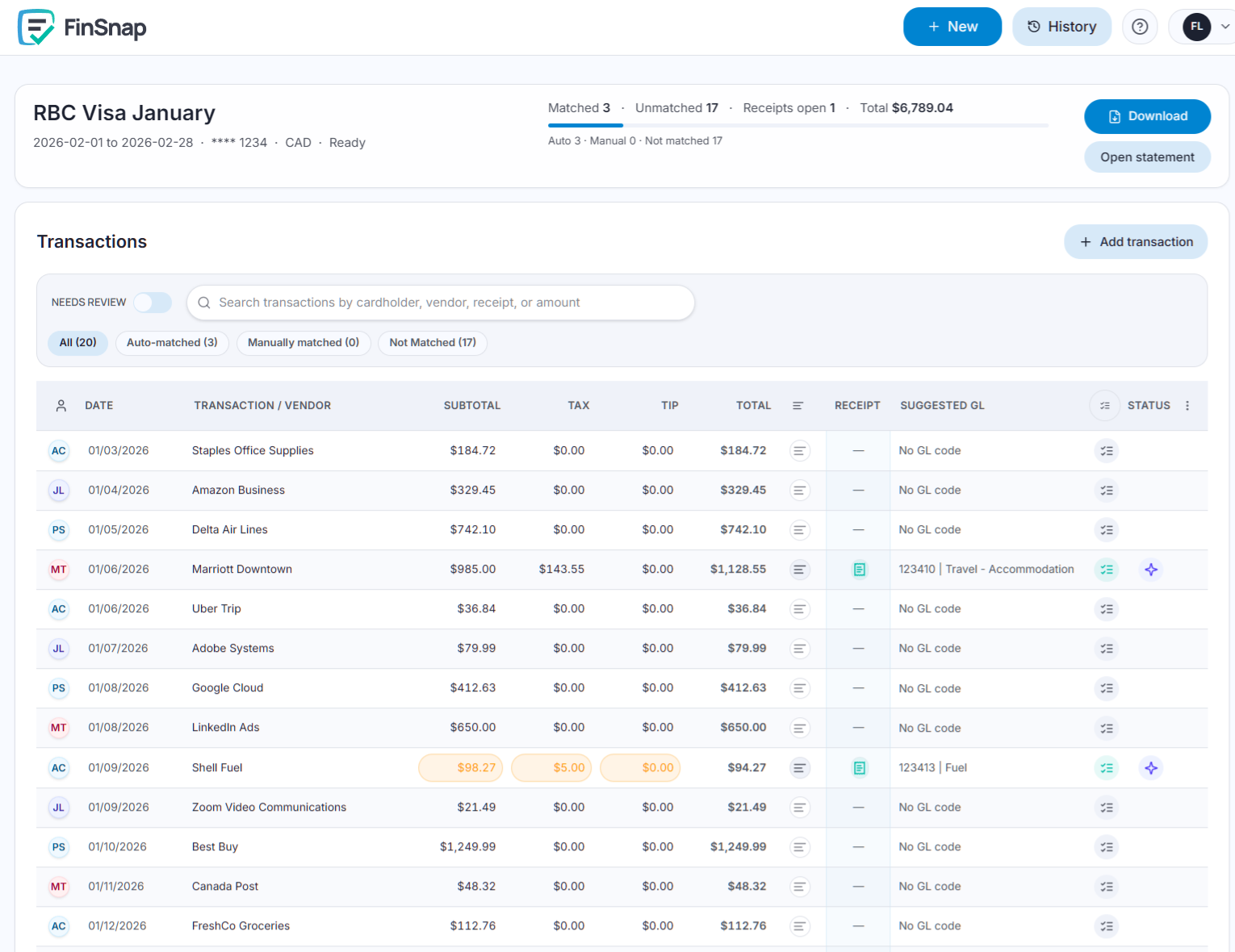Viewport: 1235px width, 952px height.
Task: Open the statement with Open statement
Action: (1147, 157)
